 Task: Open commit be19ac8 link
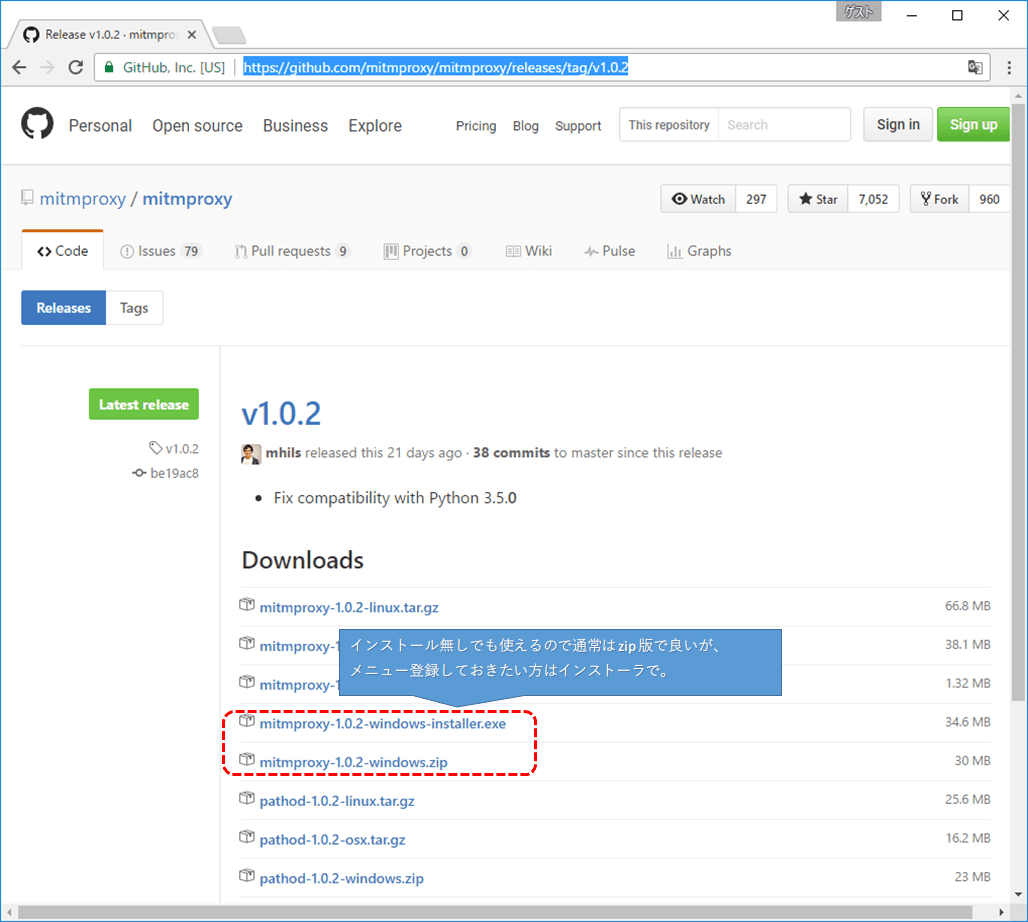point(166,473)
